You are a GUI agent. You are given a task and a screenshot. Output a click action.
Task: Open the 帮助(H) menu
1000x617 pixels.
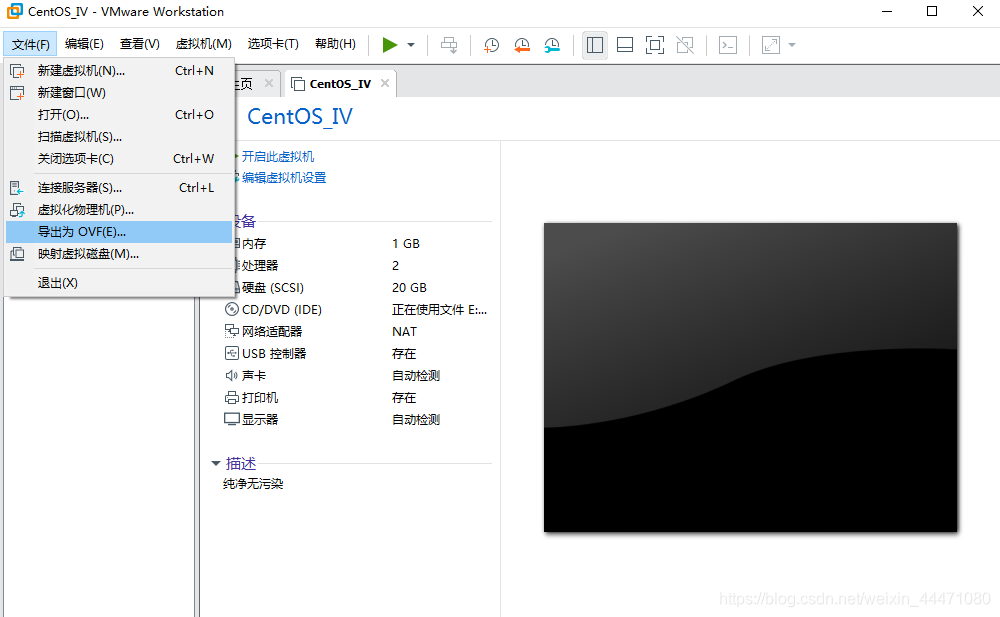tap(335, 44)
